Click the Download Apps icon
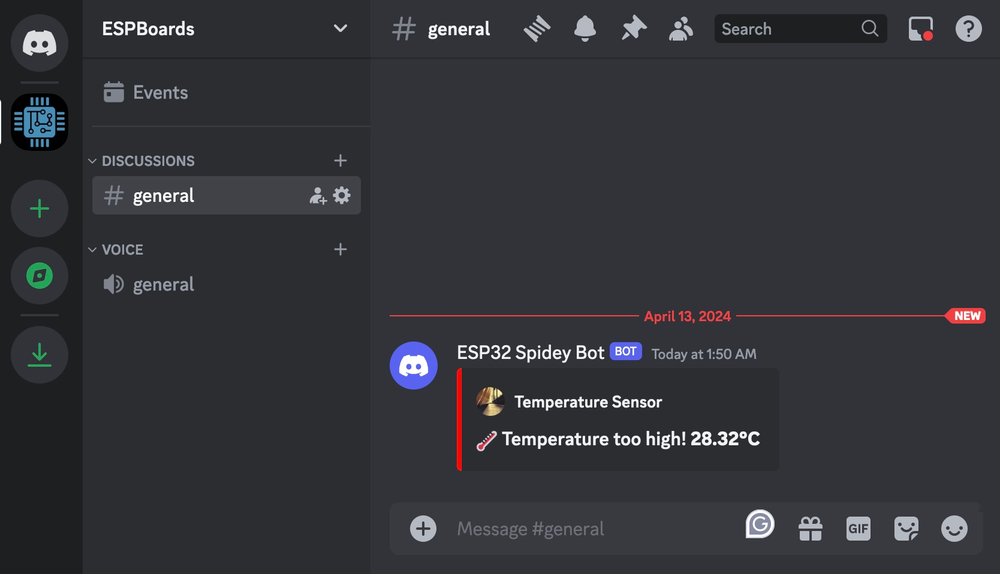Viewport: 1000px width, 574px height. [40, 354]
